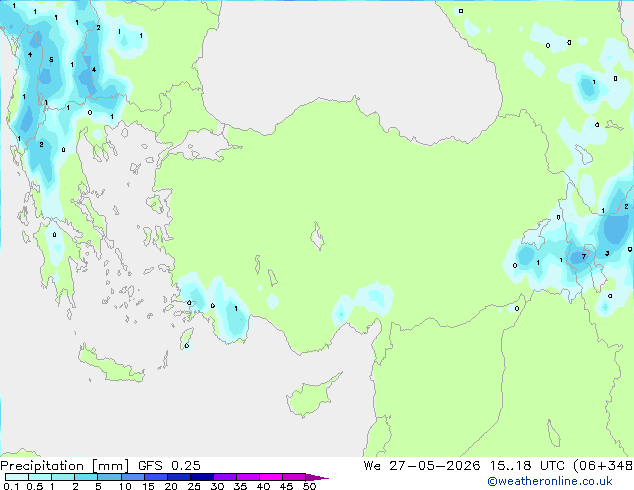Image resolution: width=634 pixels, height=490 pixels.
Task: Click the 'Precipitation [mm]' title text
Action: click(65, 466)
